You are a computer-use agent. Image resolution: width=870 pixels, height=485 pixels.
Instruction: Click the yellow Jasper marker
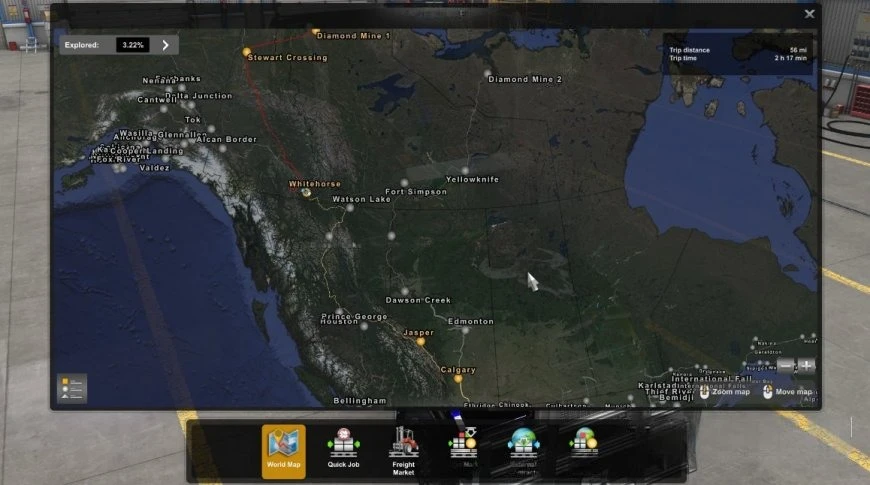coord(421,342)
